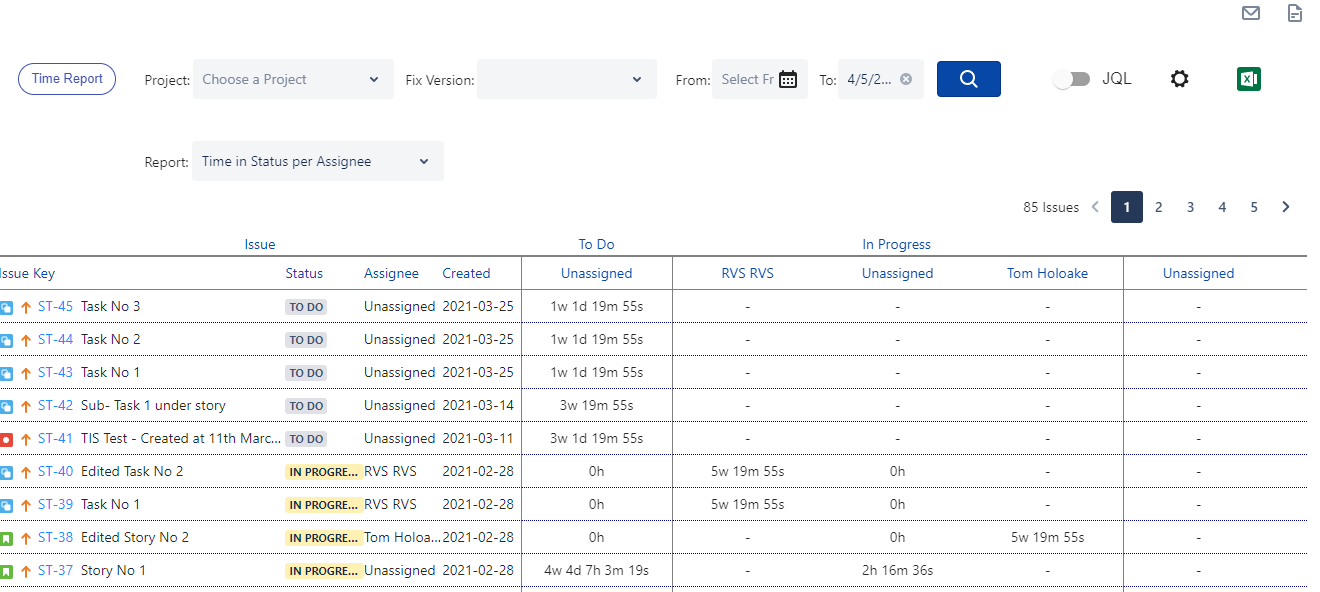Go to page 3 of results
1320x592 pixels.
(1190, 207)
